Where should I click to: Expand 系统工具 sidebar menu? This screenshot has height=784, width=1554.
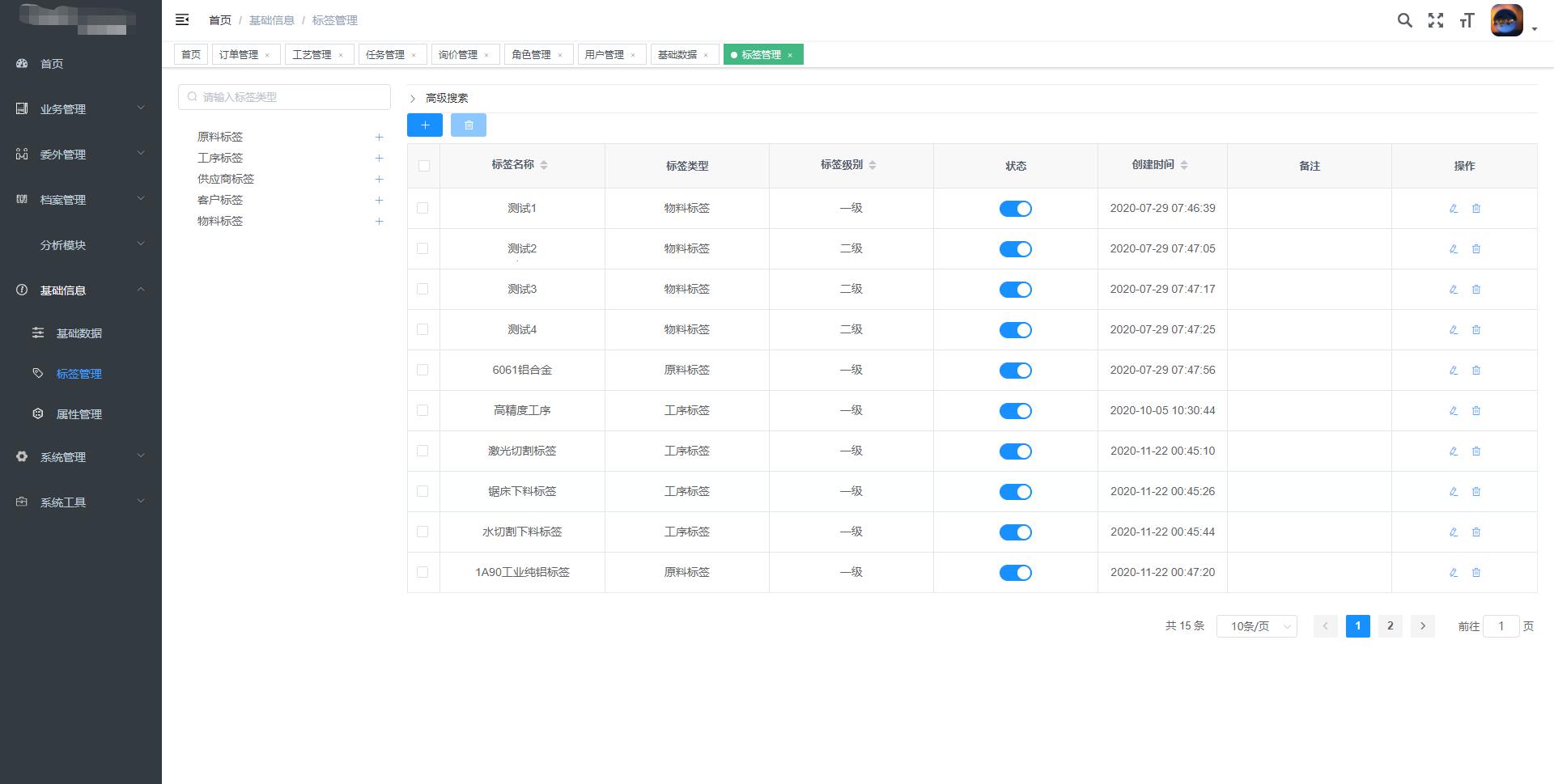(81, 502)
